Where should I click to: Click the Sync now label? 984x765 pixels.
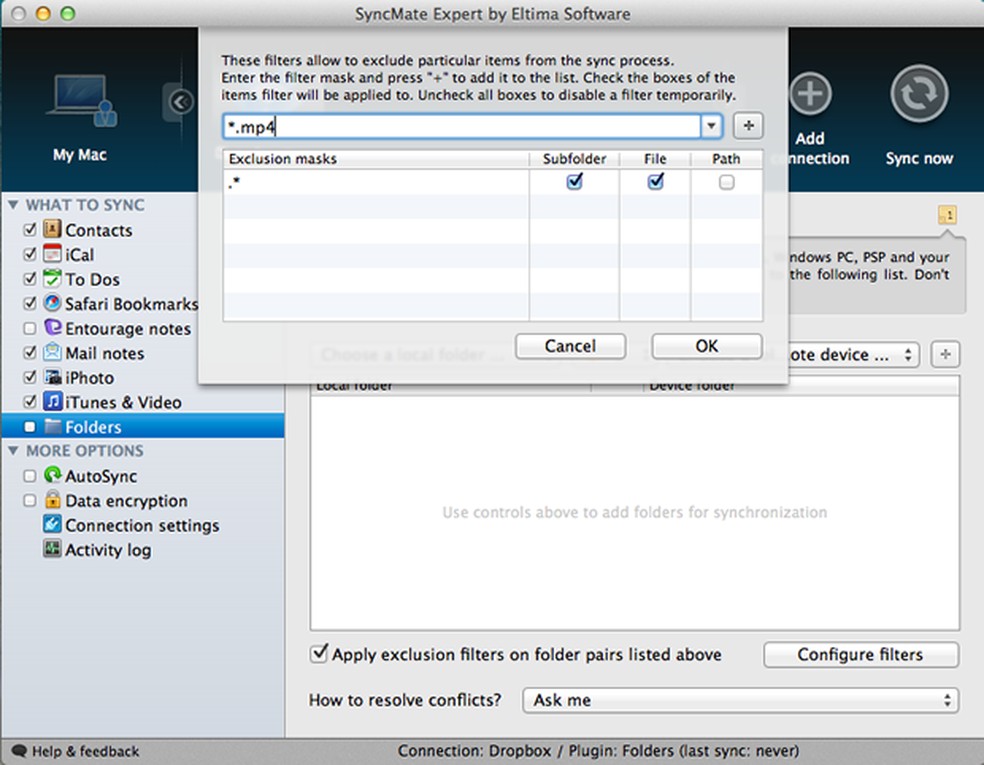(x=919, y=158)
